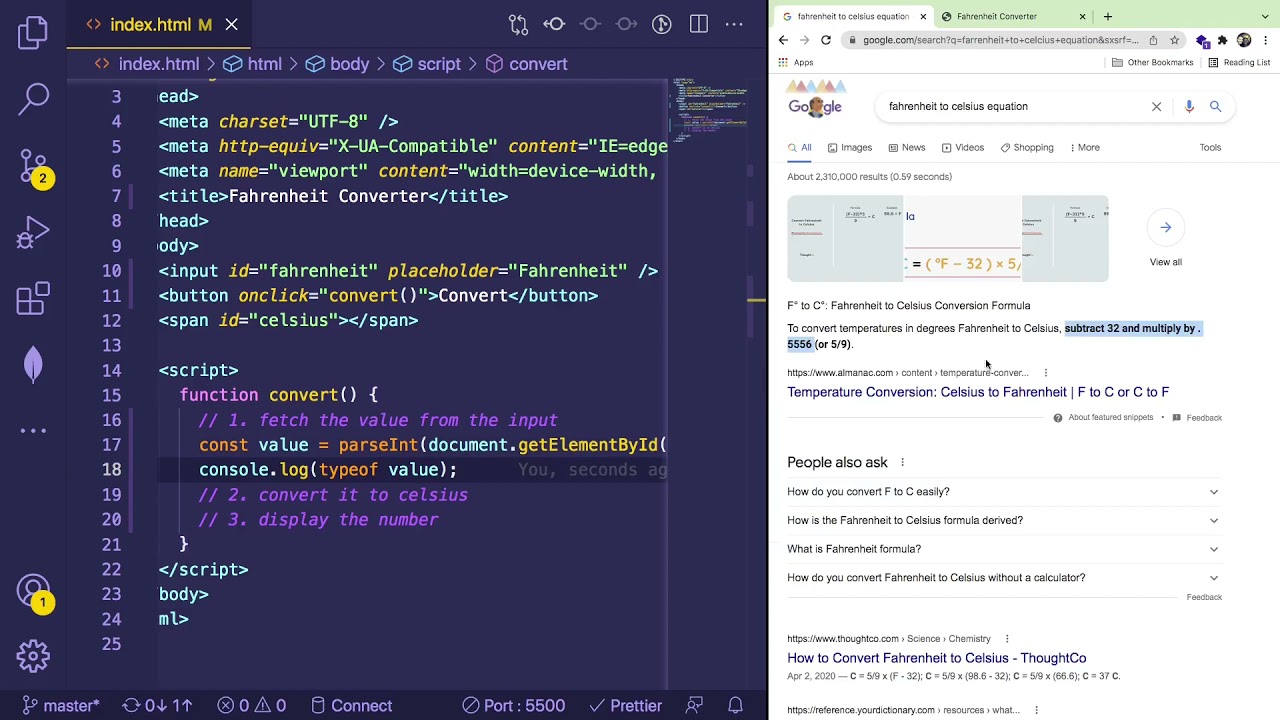This screenshot has width=1280, height=720.
Task: Open the Reading List
Action: 1239,62
